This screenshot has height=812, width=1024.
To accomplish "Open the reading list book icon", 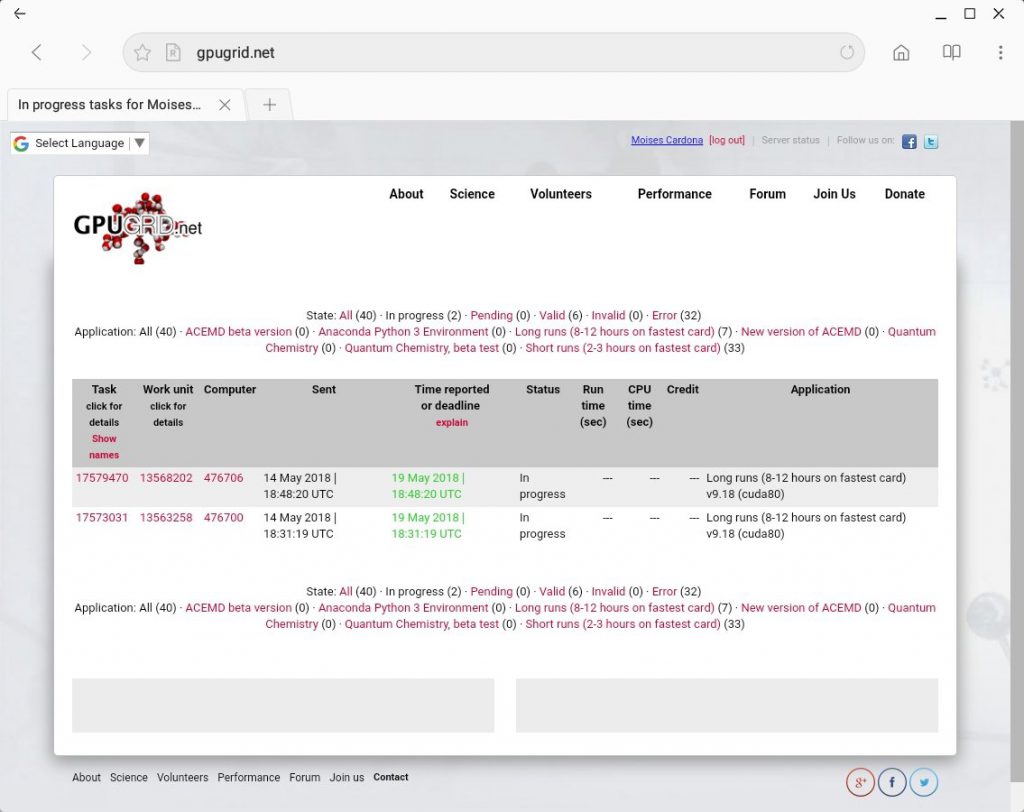I will (951, 52).
